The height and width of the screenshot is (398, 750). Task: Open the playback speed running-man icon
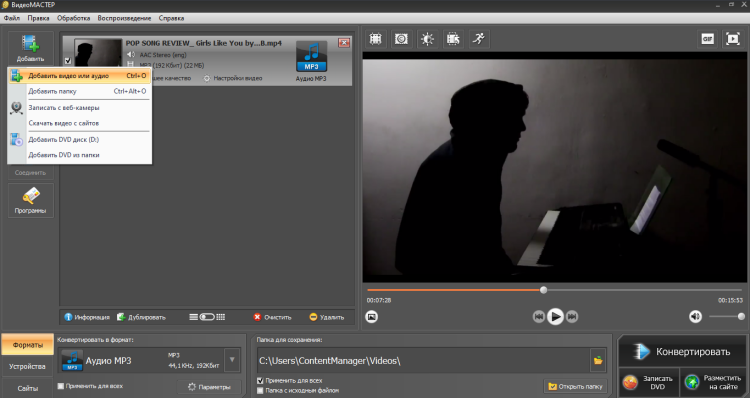tap(479, 39)
